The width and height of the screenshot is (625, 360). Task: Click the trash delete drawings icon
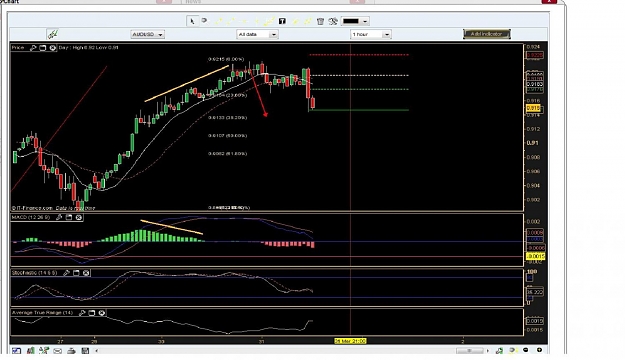[320, 21]
